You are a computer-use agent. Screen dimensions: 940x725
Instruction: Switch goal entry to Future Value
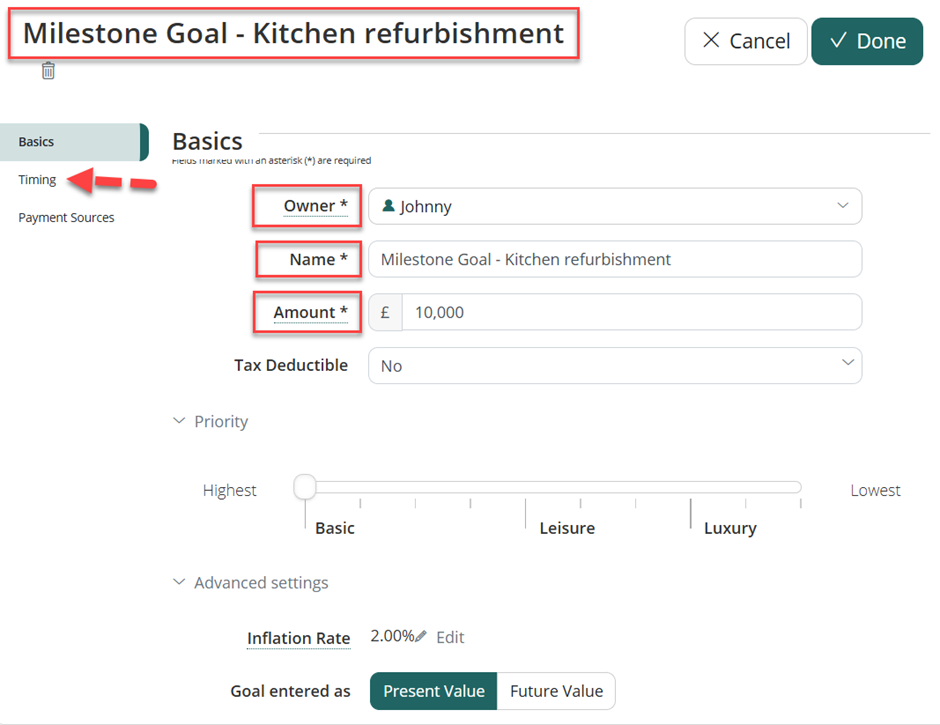[556, 691]
